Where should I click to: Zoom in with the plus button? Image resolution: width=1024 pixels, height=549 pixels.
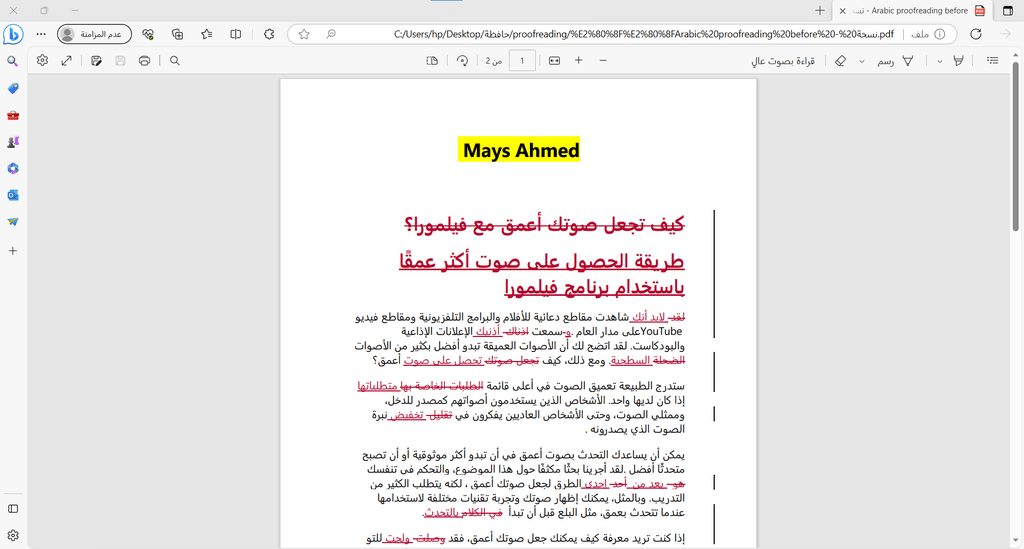tap(579, 61)
